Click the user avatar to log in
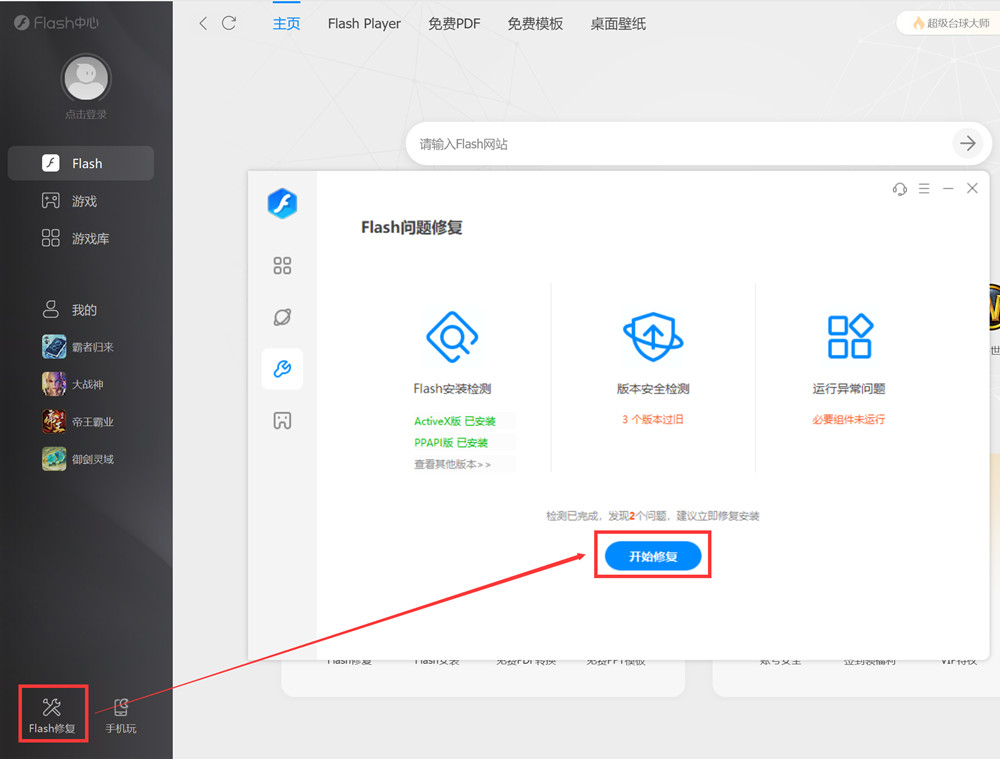 [86, 79]
